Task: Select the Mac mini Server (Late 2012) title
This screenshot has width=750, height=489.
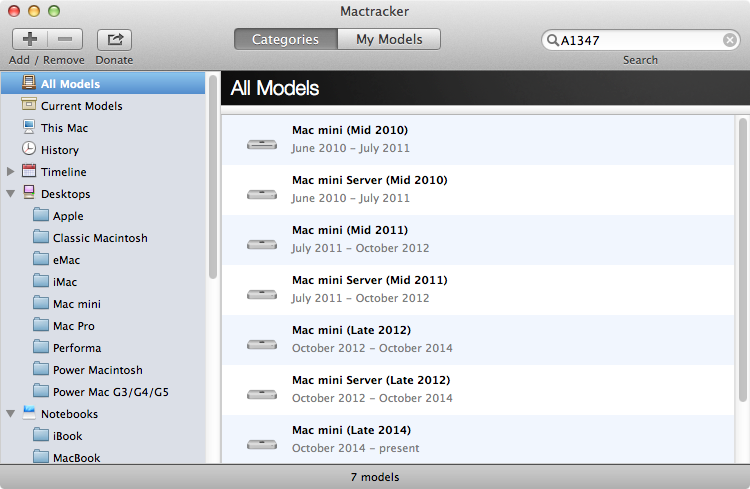Action: pyautogui.click(x=371, y=380)
